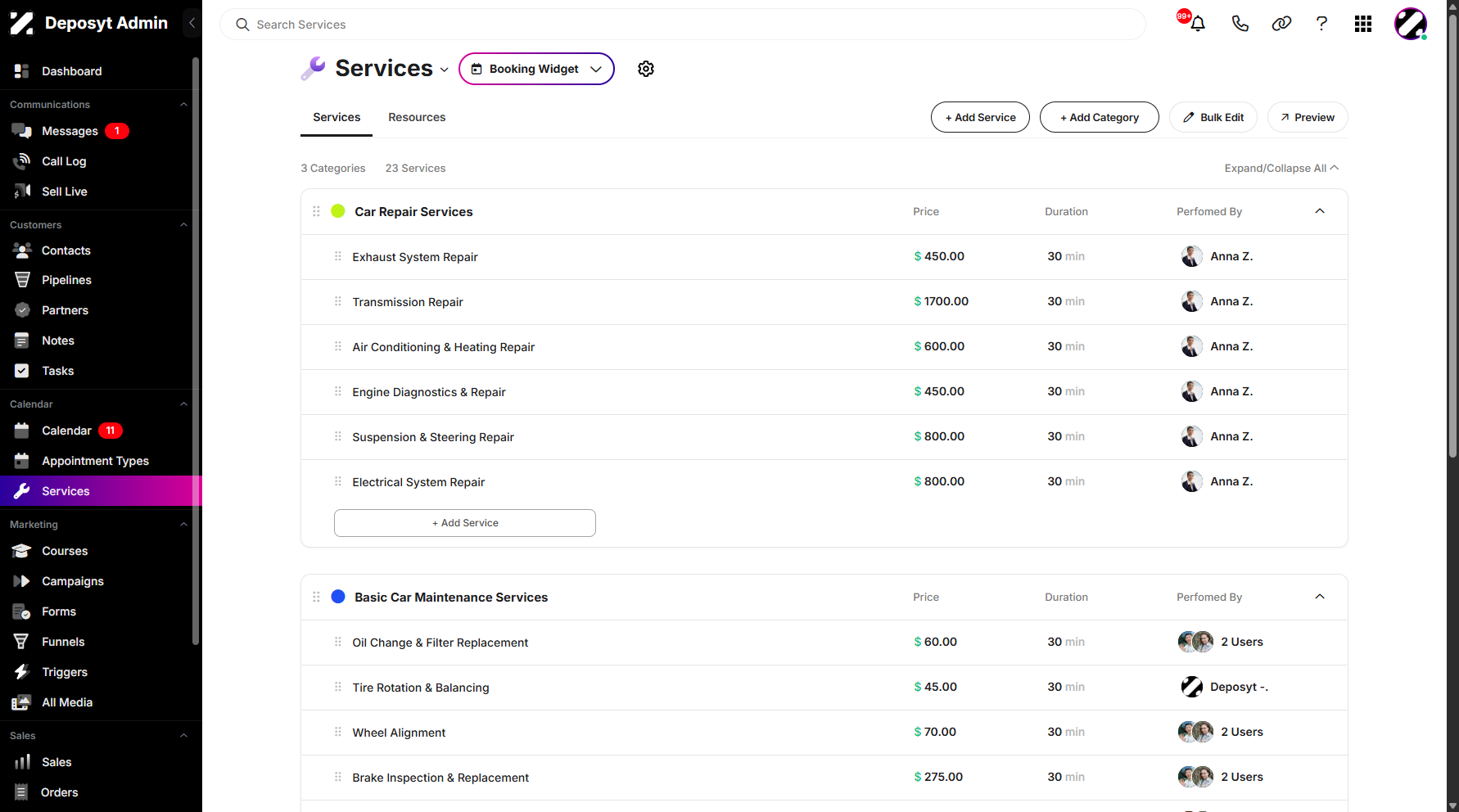Open the notifications bell icon

coord(1198,24)
